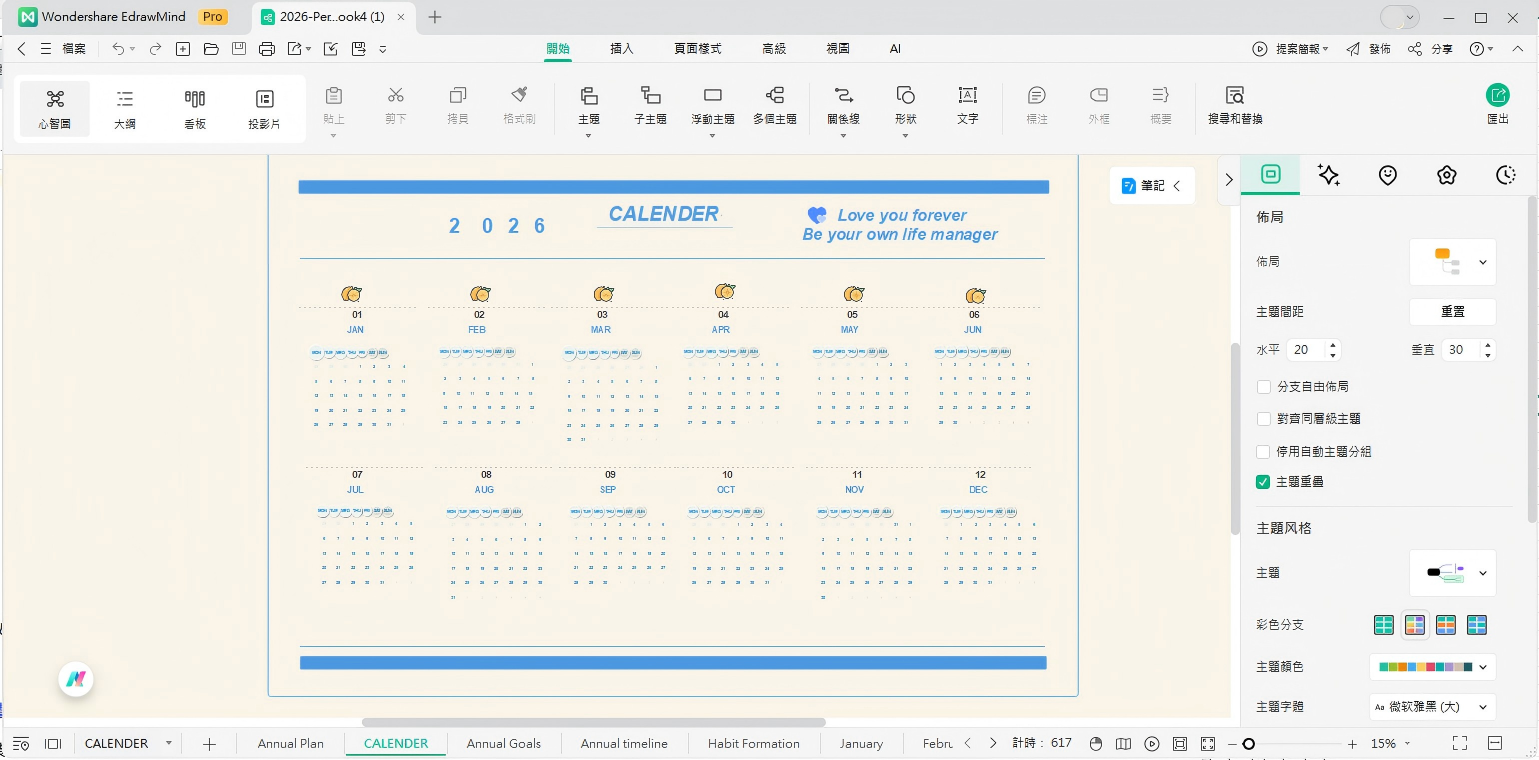Open the 主題字體 font dropdown
Screen dimensions: 1539x760
1432,707
